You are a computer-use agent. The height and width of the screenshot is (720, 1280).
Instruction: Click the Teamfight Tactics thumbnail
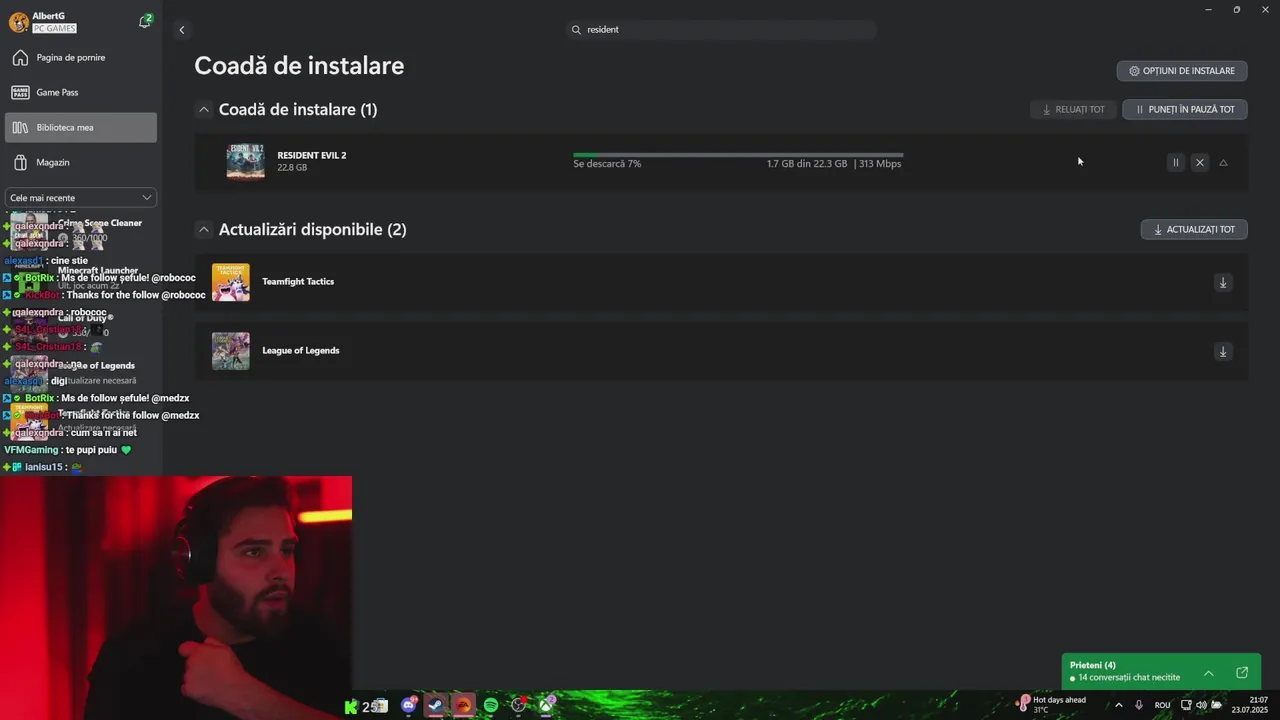click(231, 282)
